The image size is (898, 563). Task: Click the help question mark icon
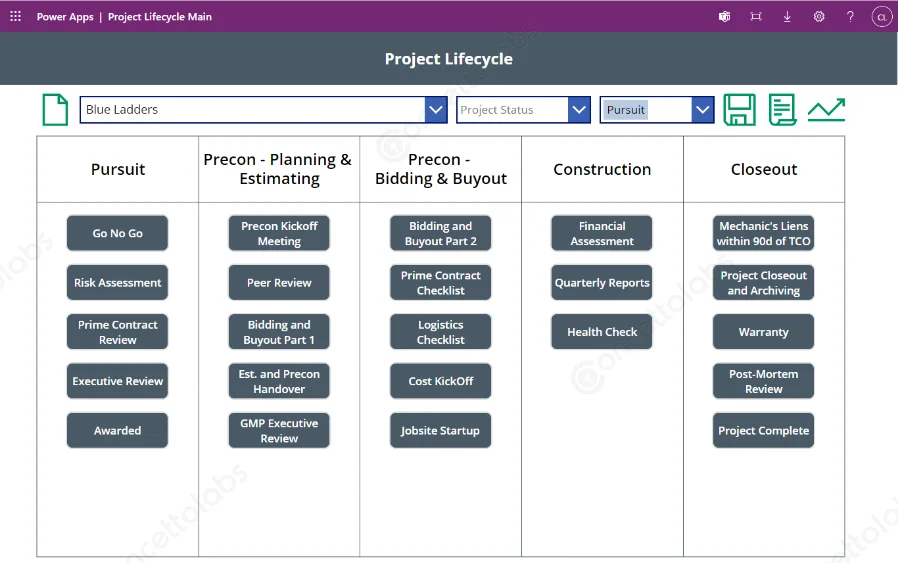850,17
